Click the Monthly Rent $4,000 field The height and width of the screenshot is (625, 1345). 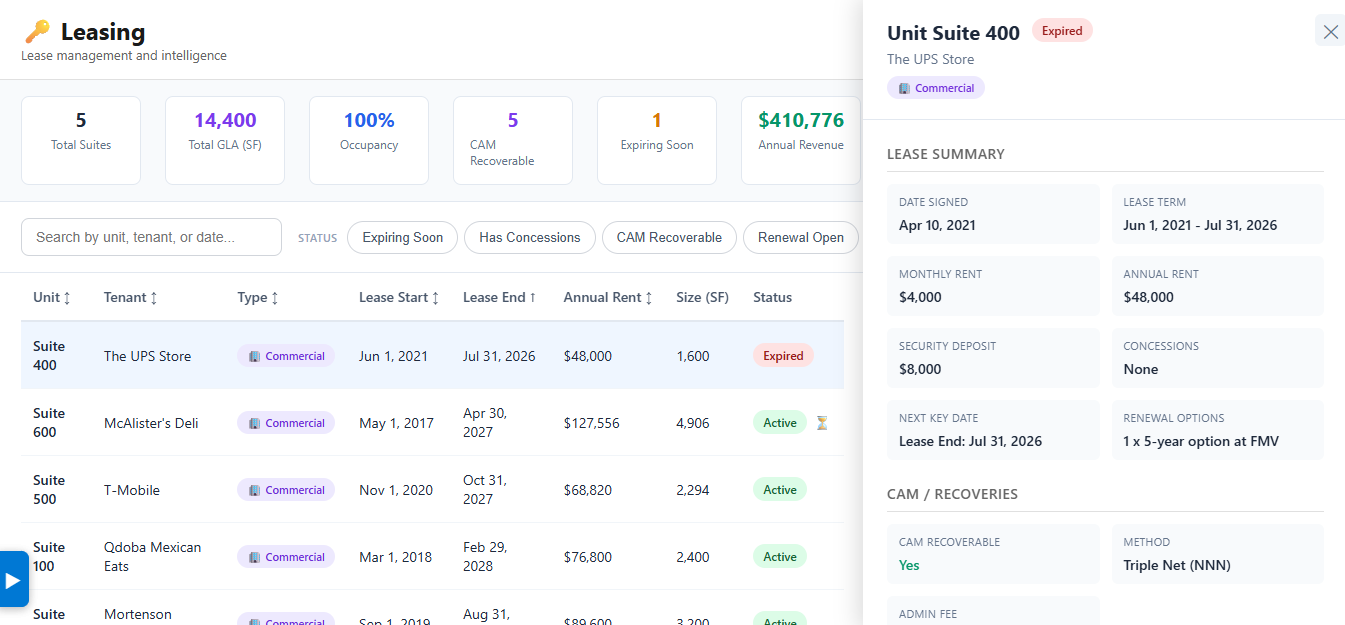coord(993,286)
